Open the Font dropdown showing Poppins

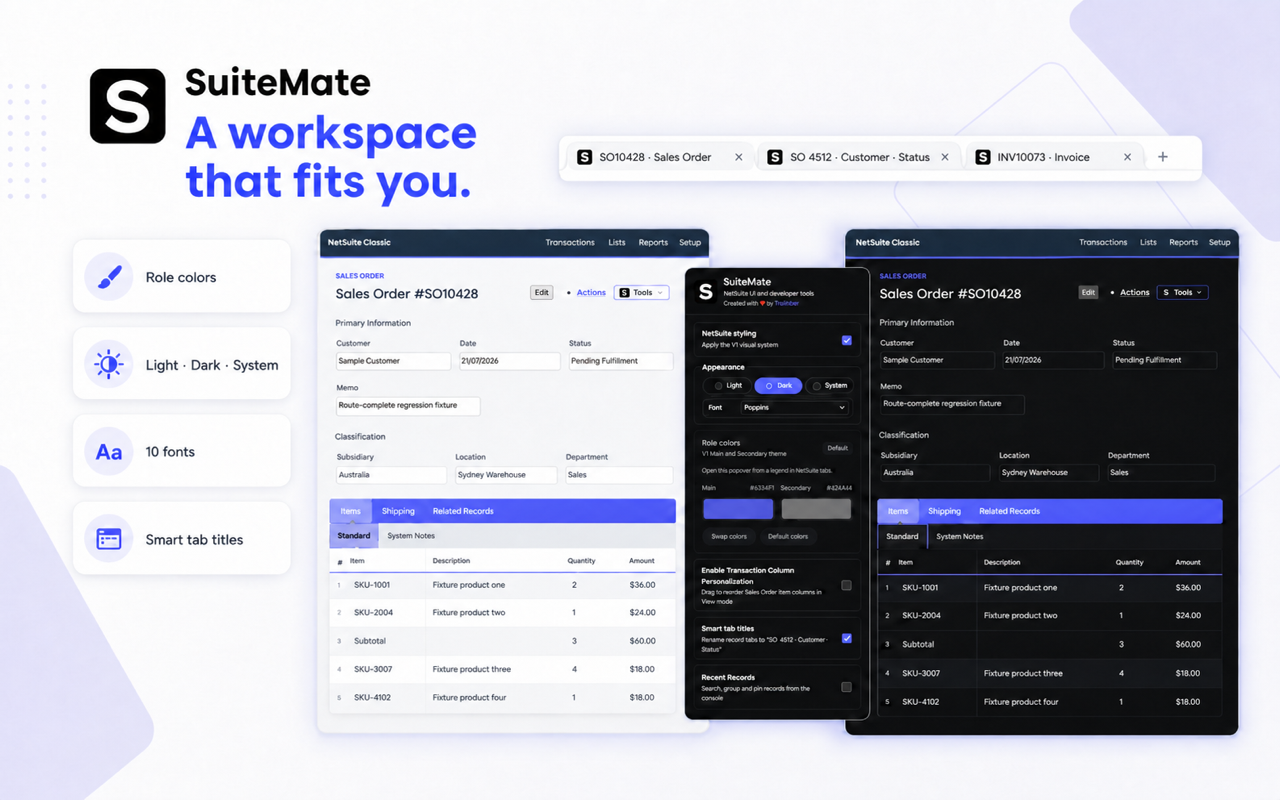796,408
